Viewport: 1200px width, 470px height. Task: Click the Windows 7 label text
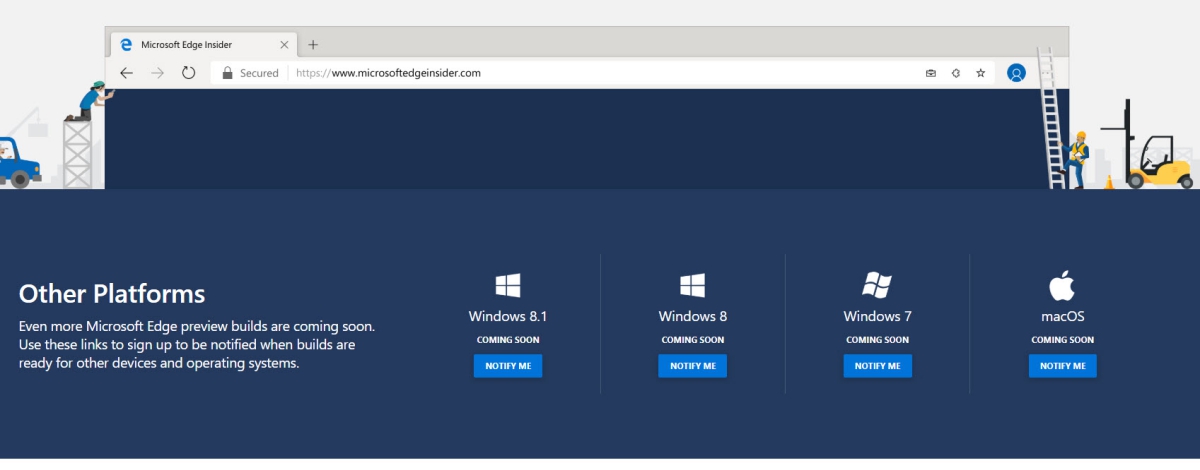point(877,316)
